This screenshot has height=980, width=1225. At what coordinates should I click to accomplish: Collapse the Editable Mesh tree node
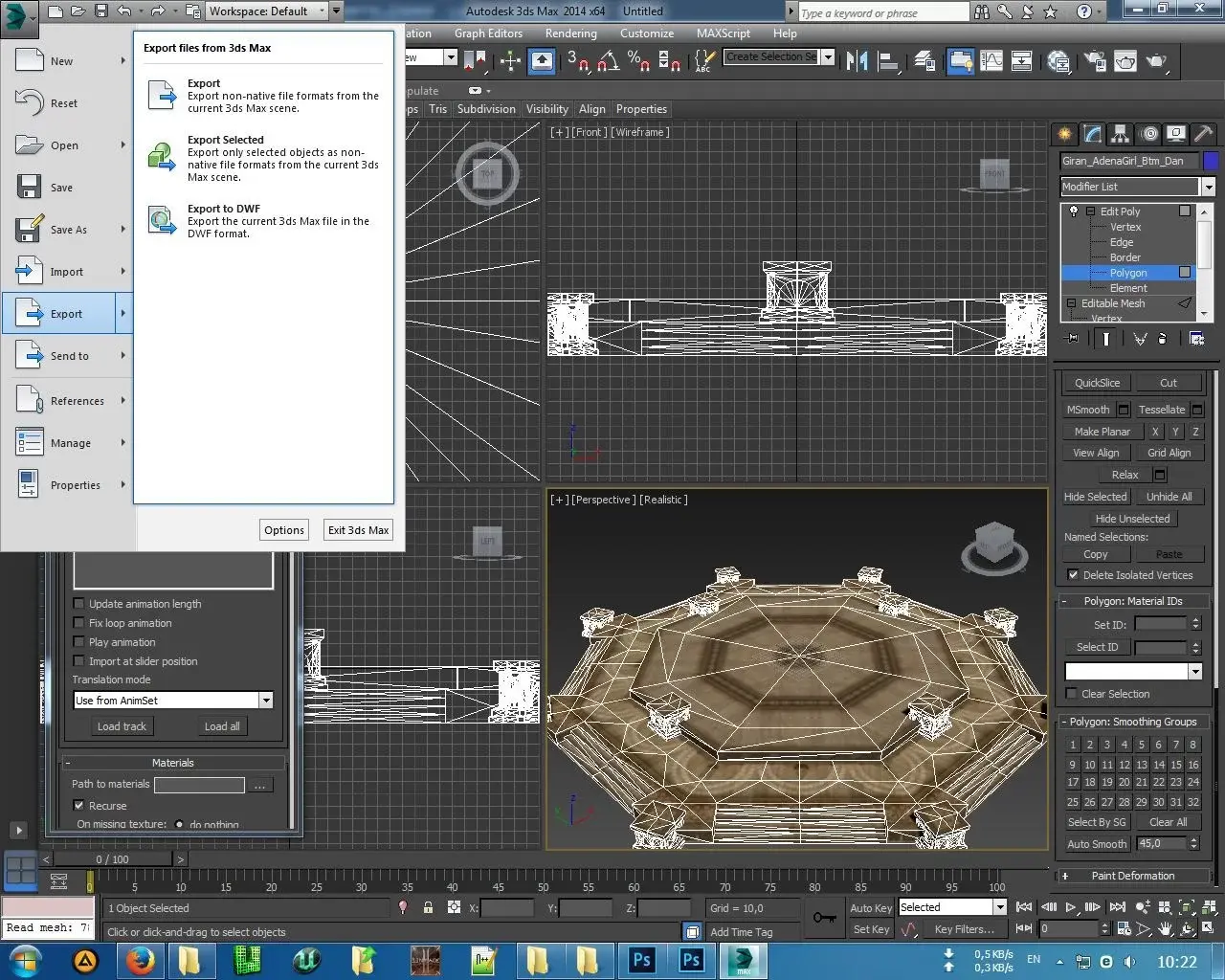[1071, 303]
